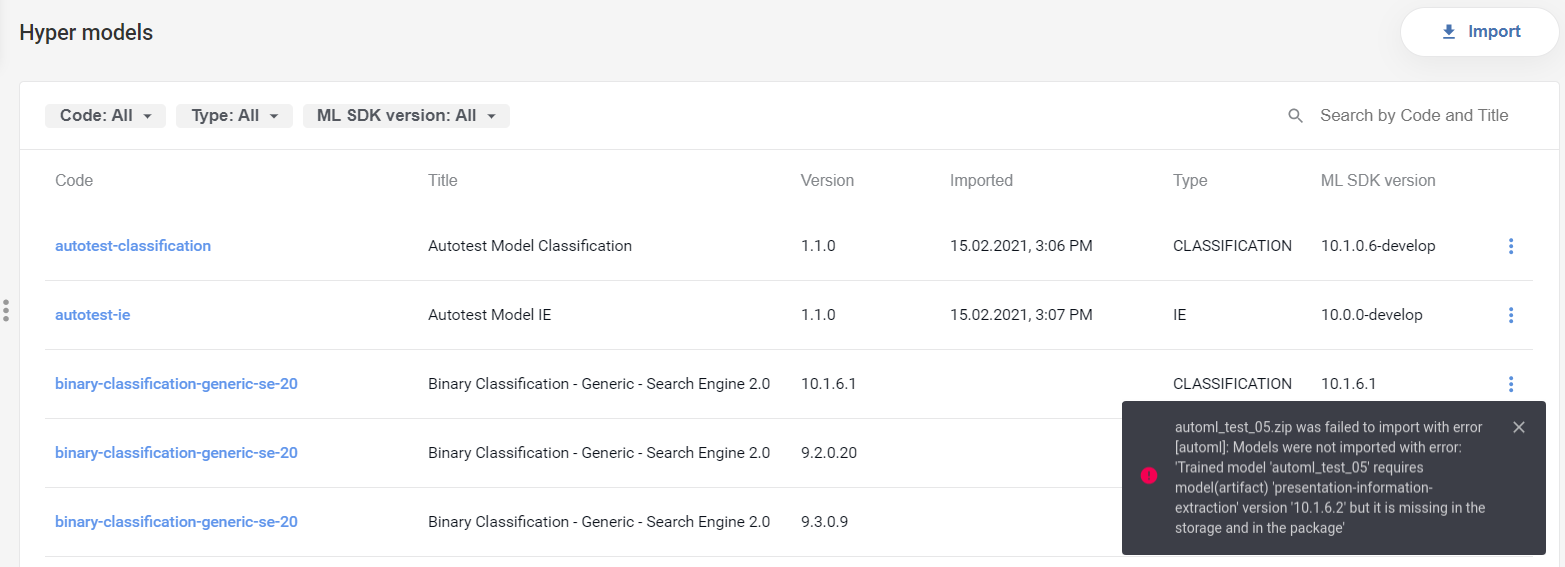Select the Autotest Model Classification title cell
This screenshot has width=1565, height=567.
[530, 246]
